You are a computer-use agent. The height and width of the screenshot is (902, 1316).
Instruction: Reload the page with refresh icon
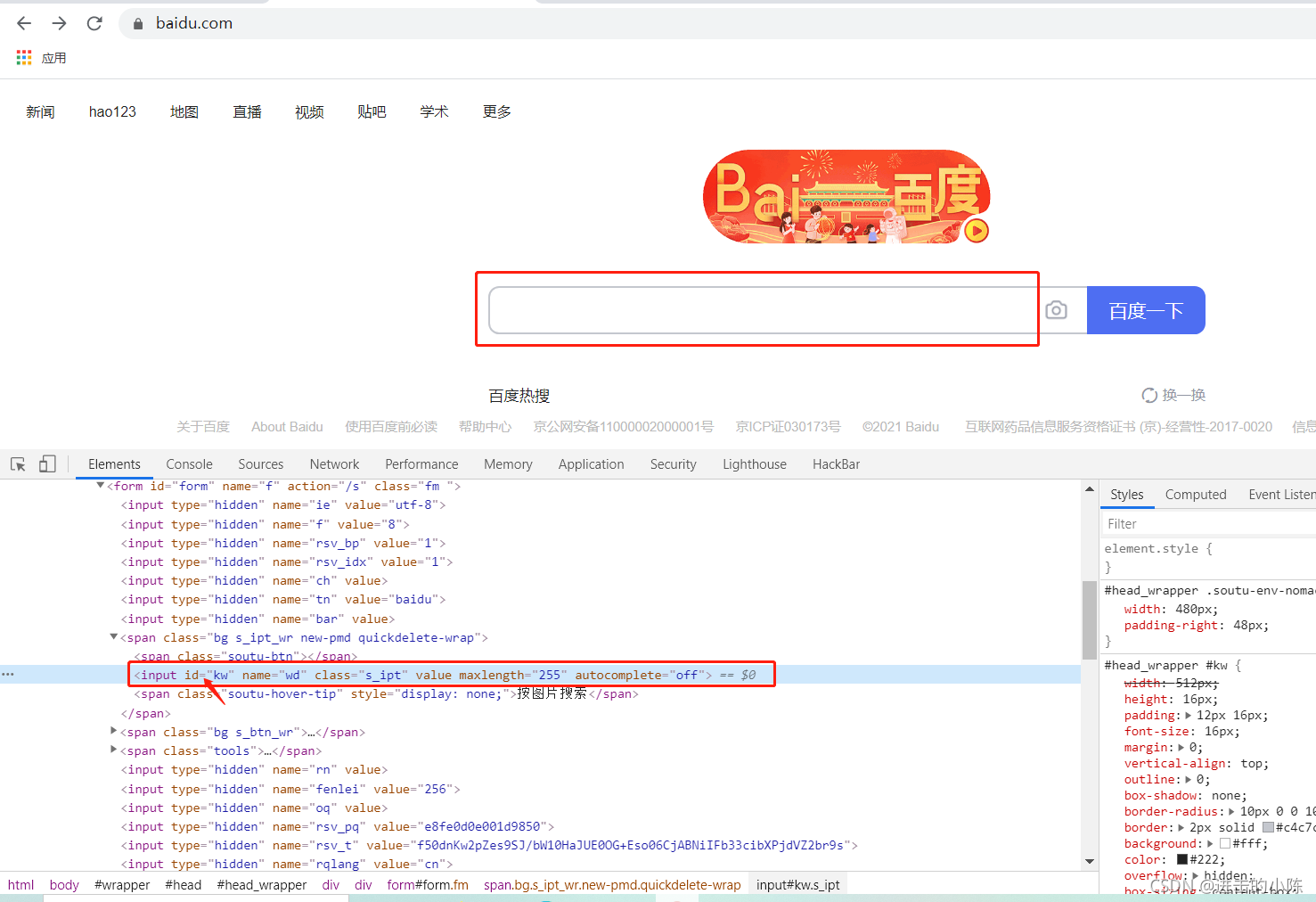[94, 23]
